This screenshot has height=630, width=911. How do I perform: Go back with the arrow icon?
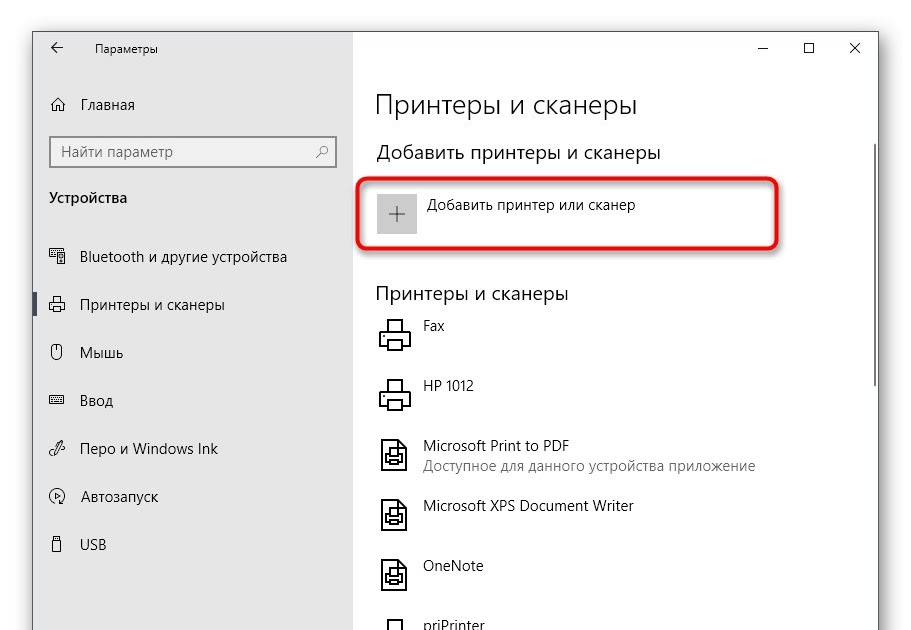click(x=57, y=48)
